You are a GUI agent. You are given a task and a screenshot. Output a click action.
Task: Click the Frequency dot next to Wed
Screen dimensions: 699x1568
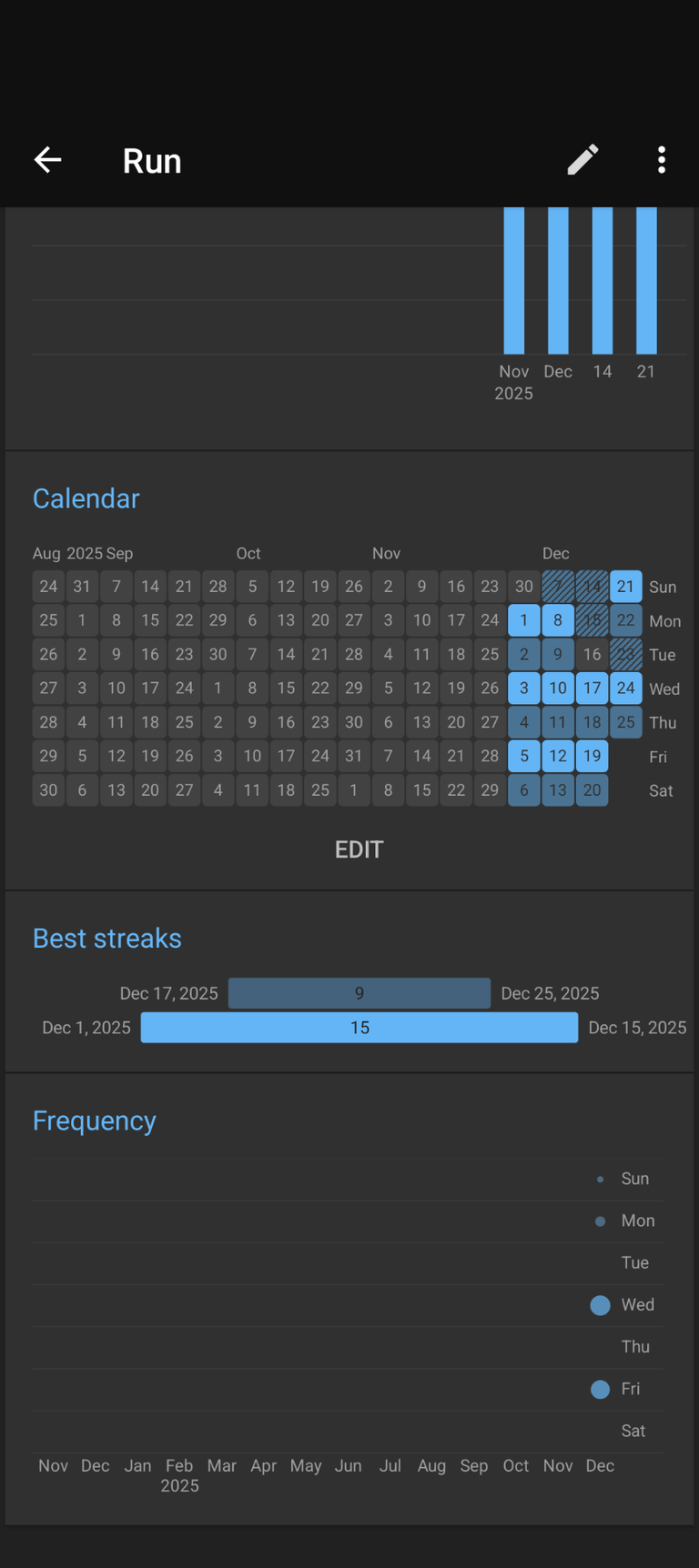pyautogui.click(x=600, y=1305)
